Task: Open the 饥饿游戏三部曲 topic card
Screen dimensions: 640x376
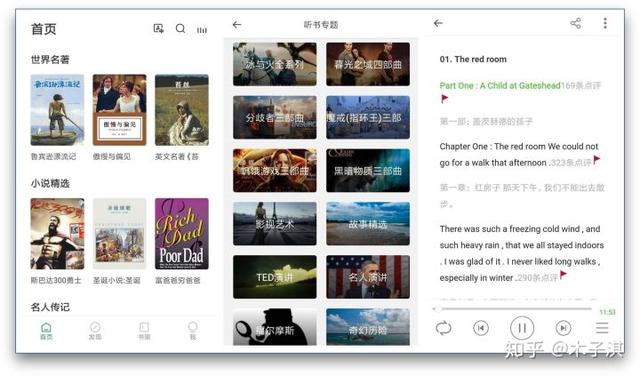Action: (275, 171)
